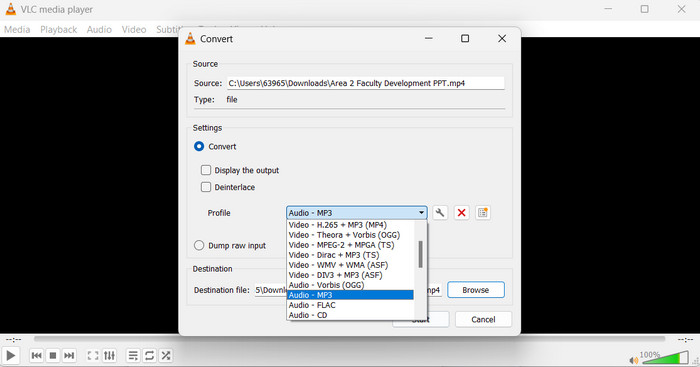Open the Media menu
The width and height of the screenshot is (700, 367).
[x=17, y=29]
